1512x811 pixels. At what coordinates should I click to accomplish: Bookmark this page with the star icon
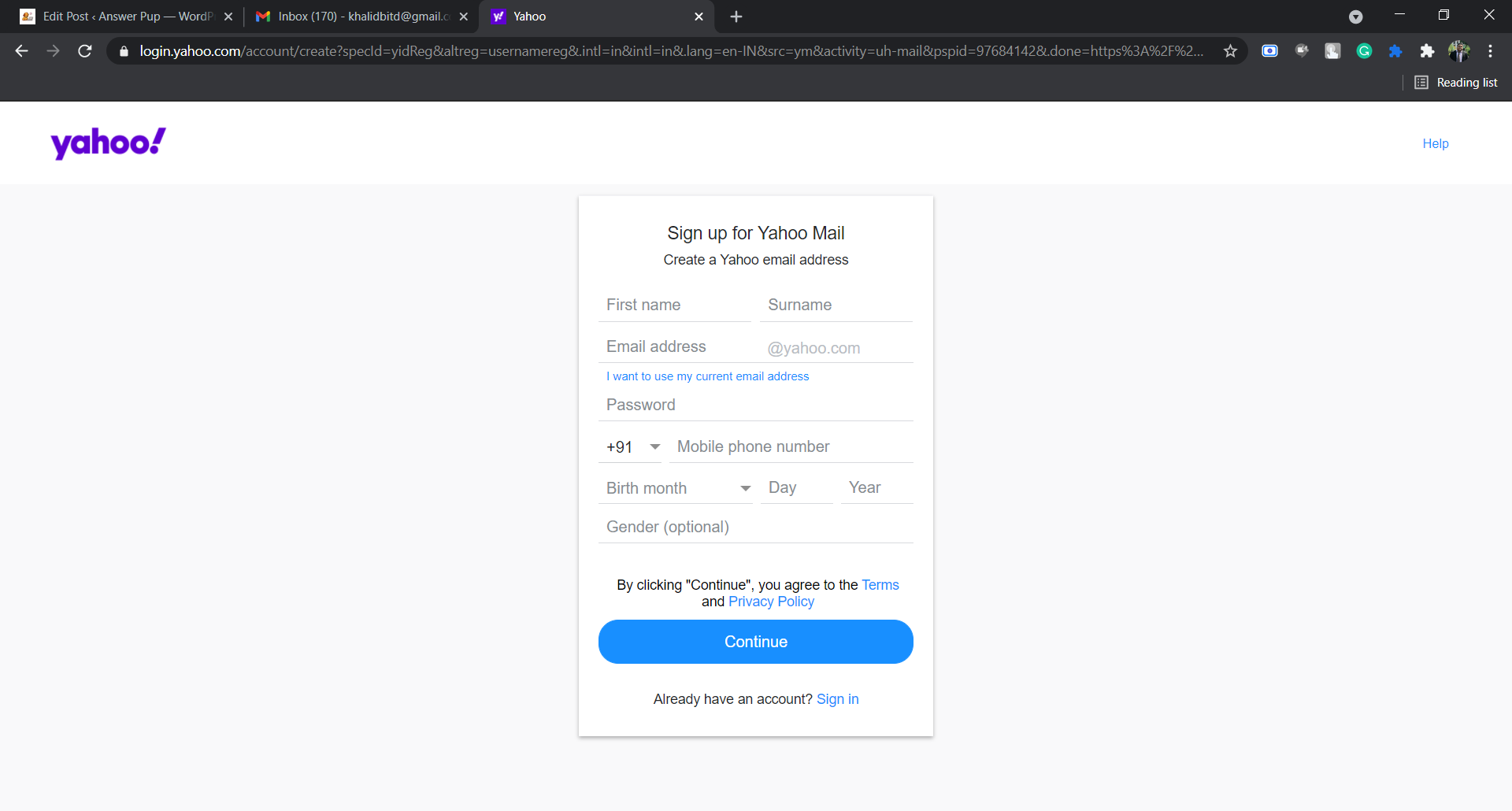[1231, 50]
